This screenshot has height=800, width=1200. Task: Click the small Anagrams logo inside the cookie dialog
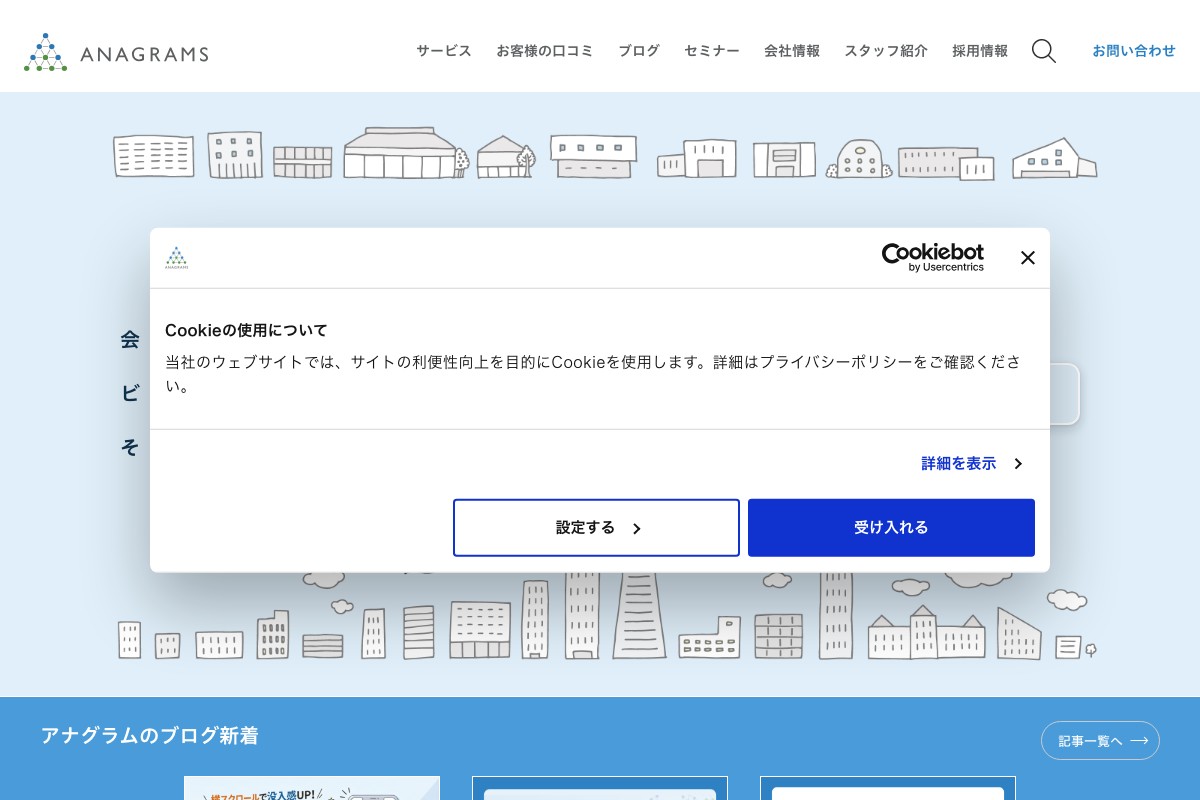(177, 257)
